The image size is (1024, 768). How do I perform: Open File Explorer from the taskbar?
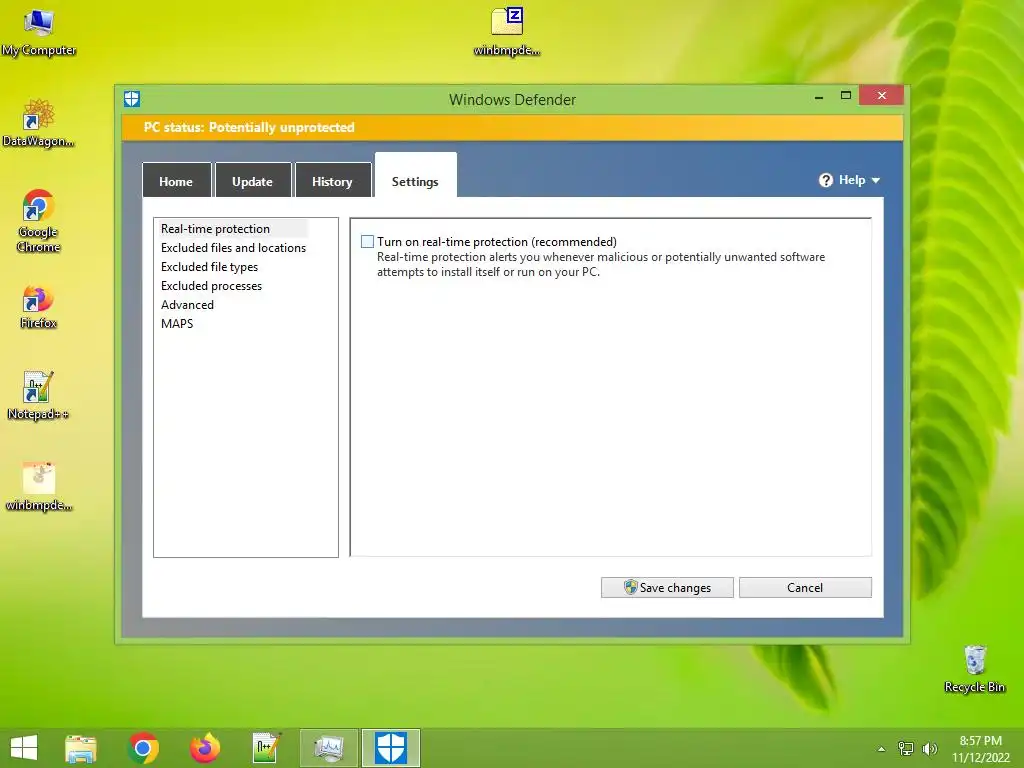pos(81,748)
